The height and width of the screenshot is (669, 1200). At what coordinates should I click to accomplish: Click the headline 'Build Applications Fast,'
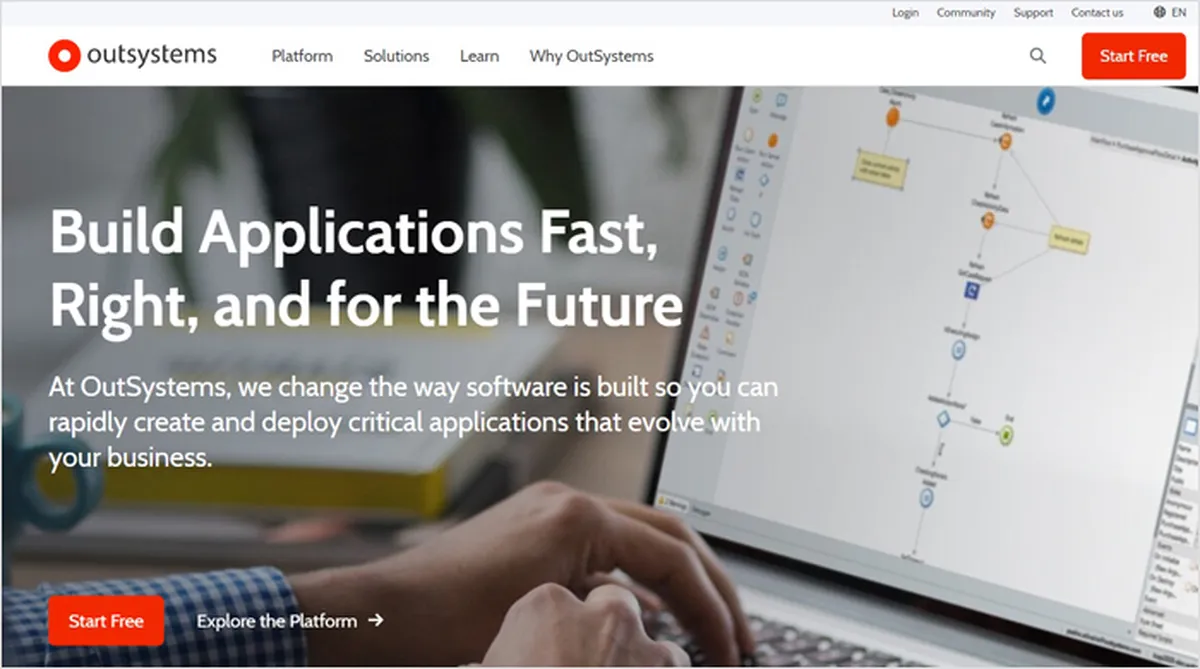click(x=354, y=233)
